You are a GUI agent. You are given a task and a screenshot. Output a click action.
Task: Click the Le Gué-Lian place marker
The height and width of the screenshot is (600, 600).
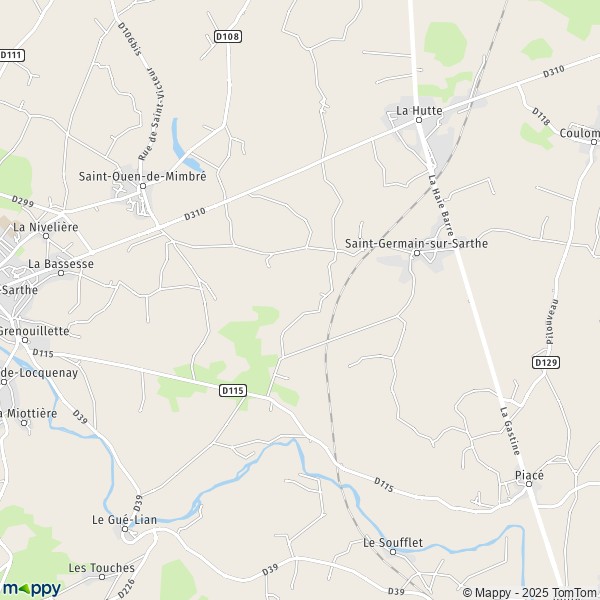[125, 529]
